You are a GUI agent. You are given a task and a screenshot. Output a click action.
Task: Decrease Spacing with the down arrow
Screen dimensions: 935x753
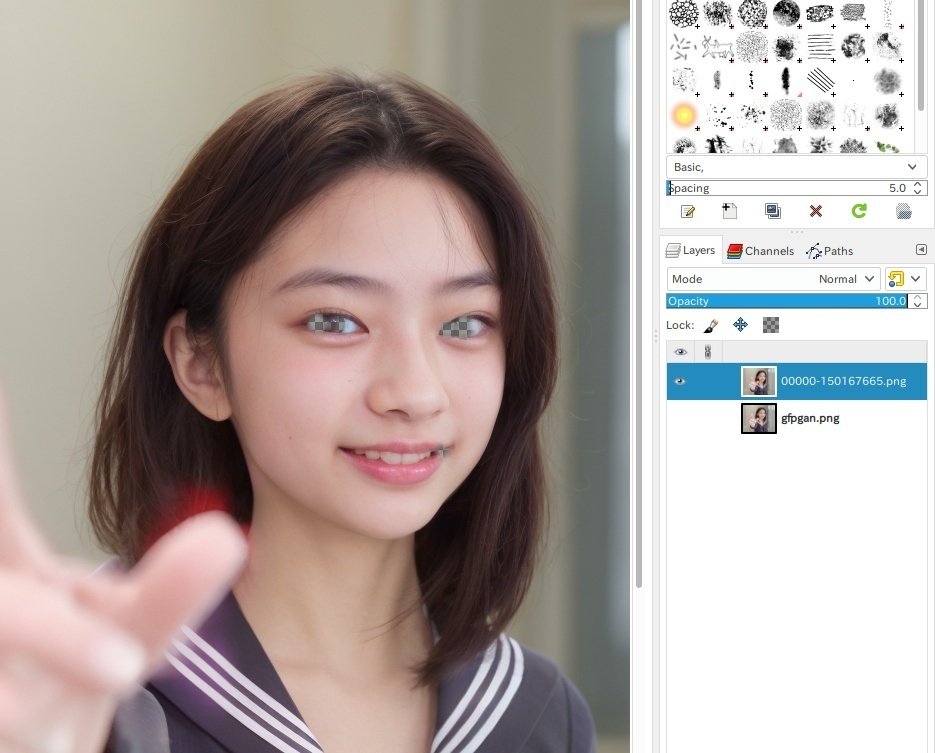918,192
